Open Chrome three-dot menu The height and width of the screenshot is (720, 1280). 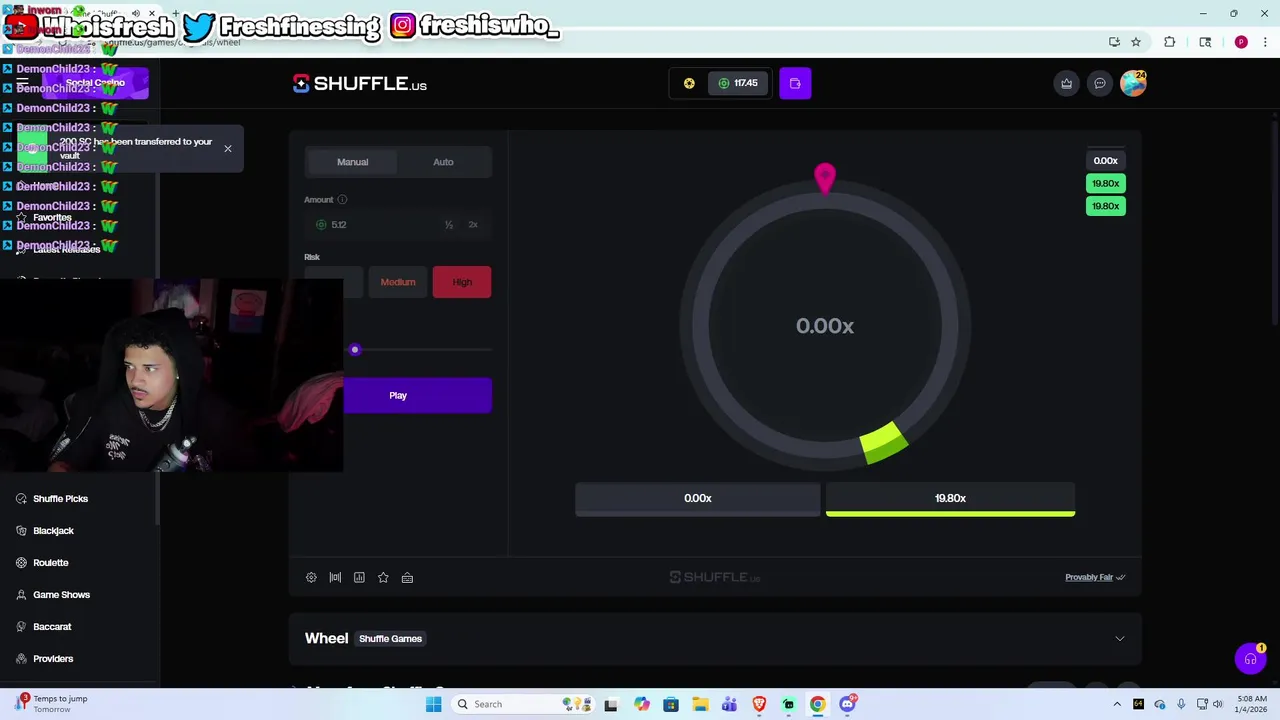pos(1263,42)
